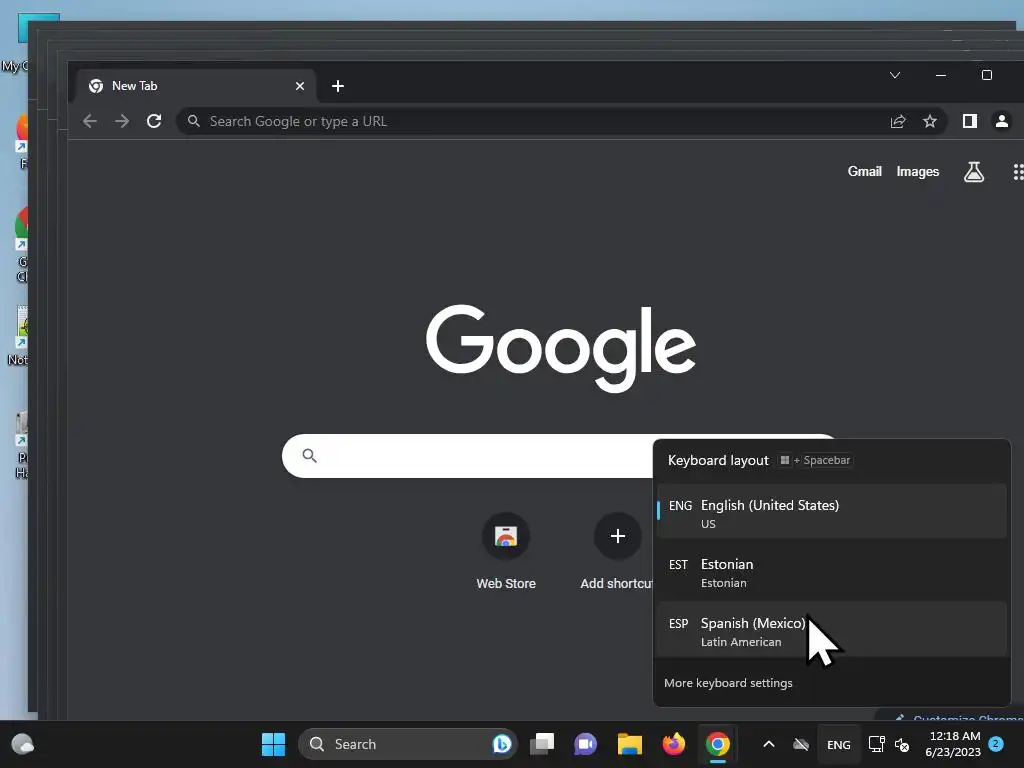1024x768 pixels.
Task: Launch Firefox from the taskbar
Action: pos(673,744)
